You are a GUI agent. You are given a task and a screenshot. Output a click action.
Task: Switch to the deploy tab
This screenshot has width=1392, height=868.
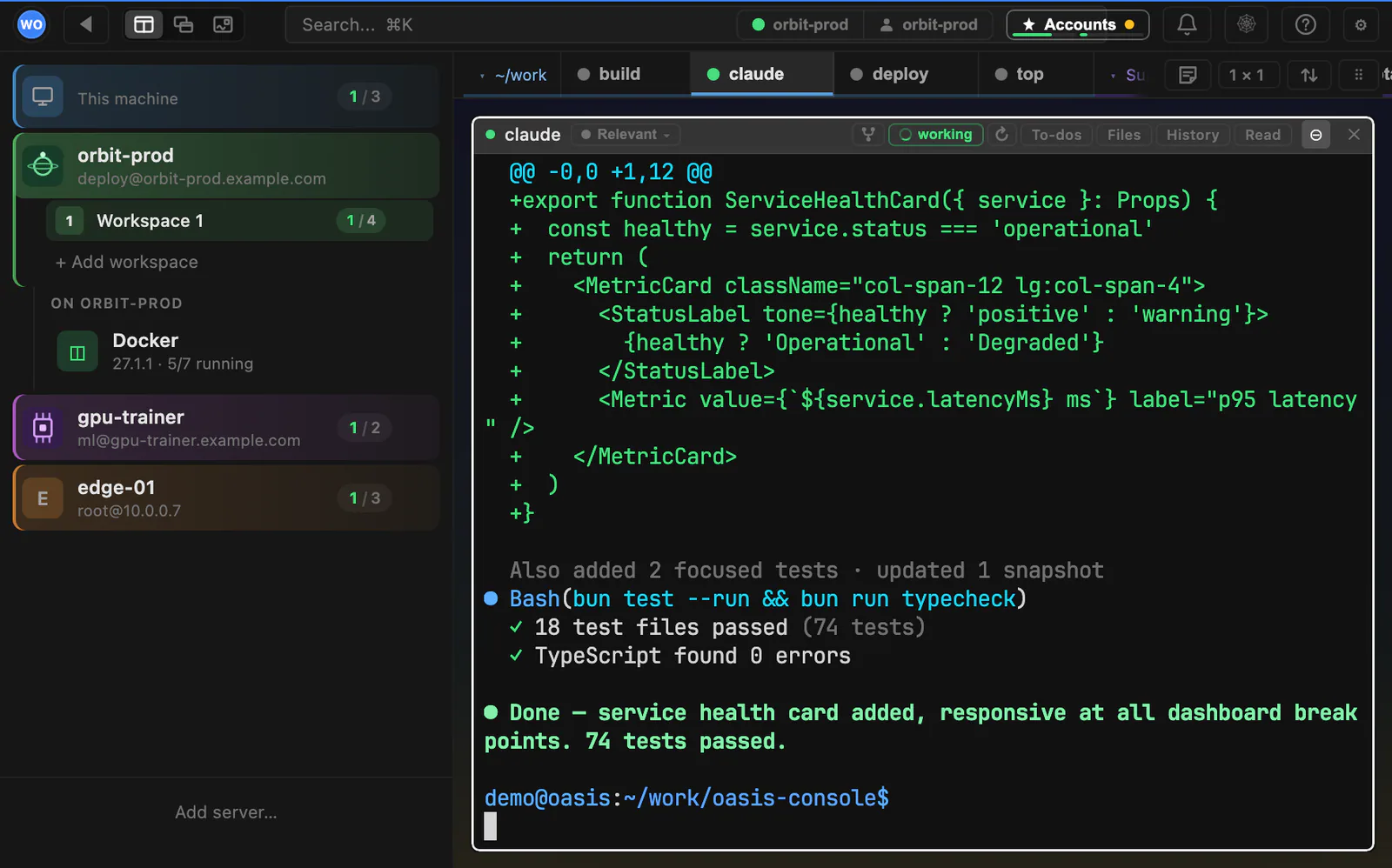click(x=890, y=74)
